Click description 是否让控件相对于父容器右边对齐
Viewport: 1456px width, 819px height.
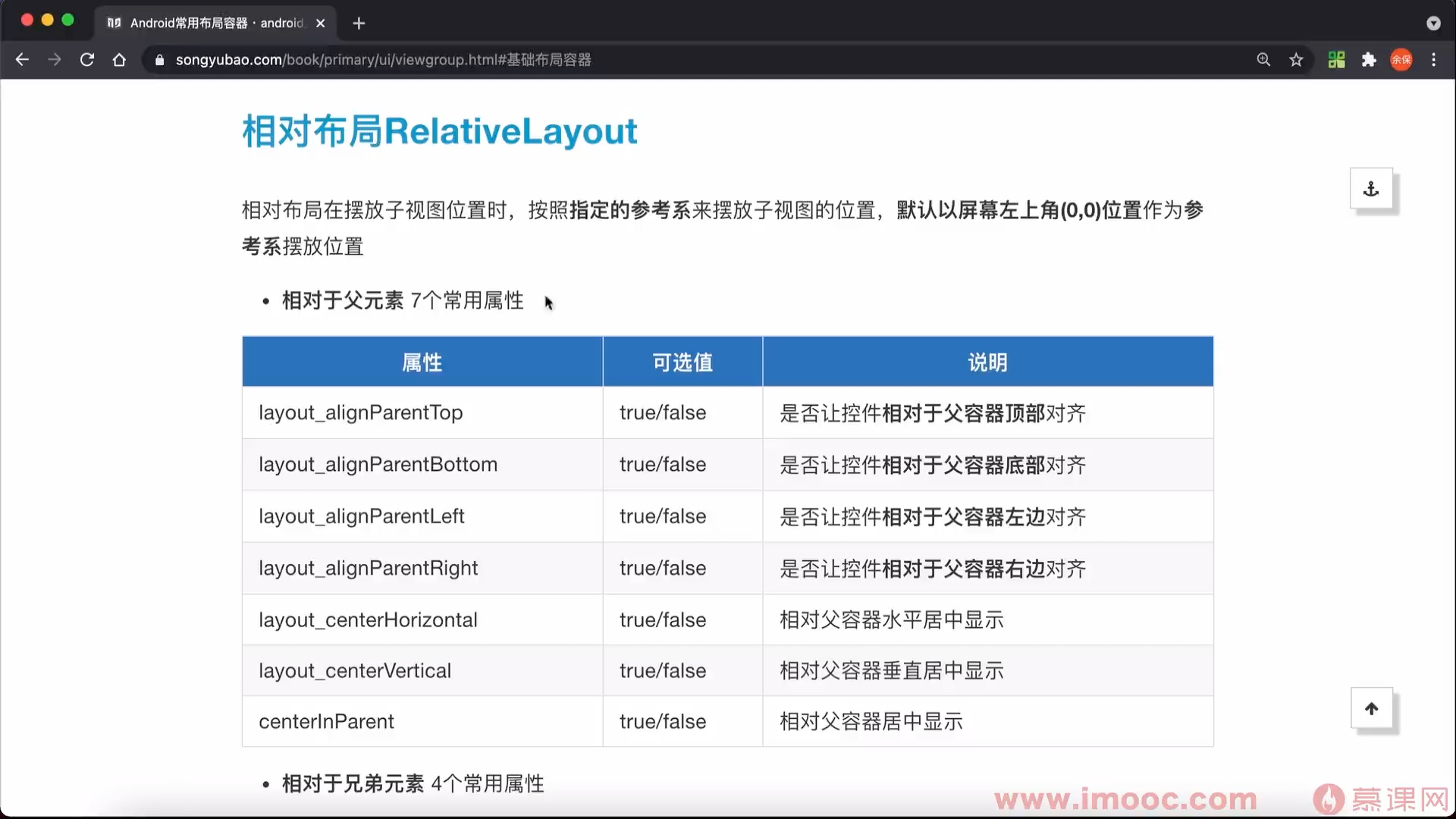coord(933,568)
